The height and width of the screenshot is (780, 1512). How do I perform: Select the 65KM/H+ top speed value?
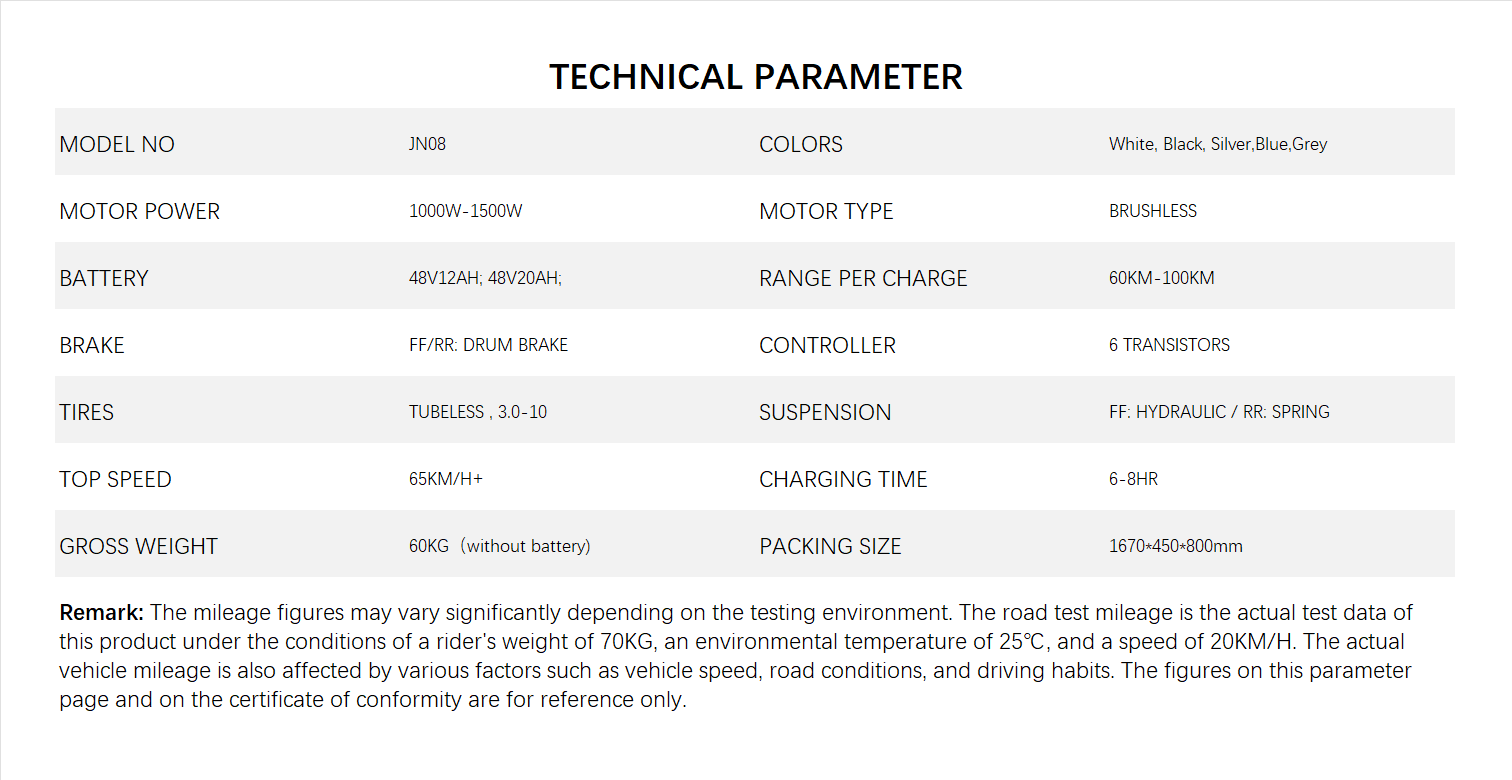point(446,479)
